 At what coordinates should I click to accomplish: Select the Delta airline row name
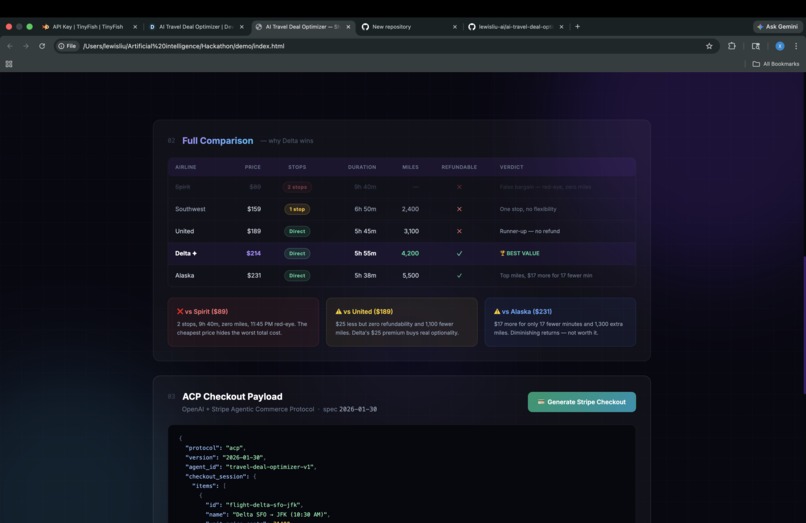[186, 254]
